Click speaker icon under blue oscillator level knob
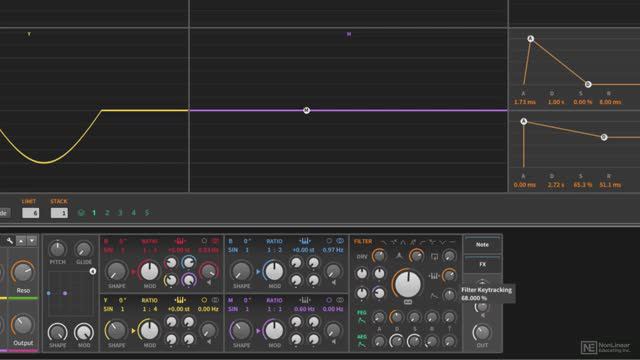640x360 pixels. tap(334, 282)
